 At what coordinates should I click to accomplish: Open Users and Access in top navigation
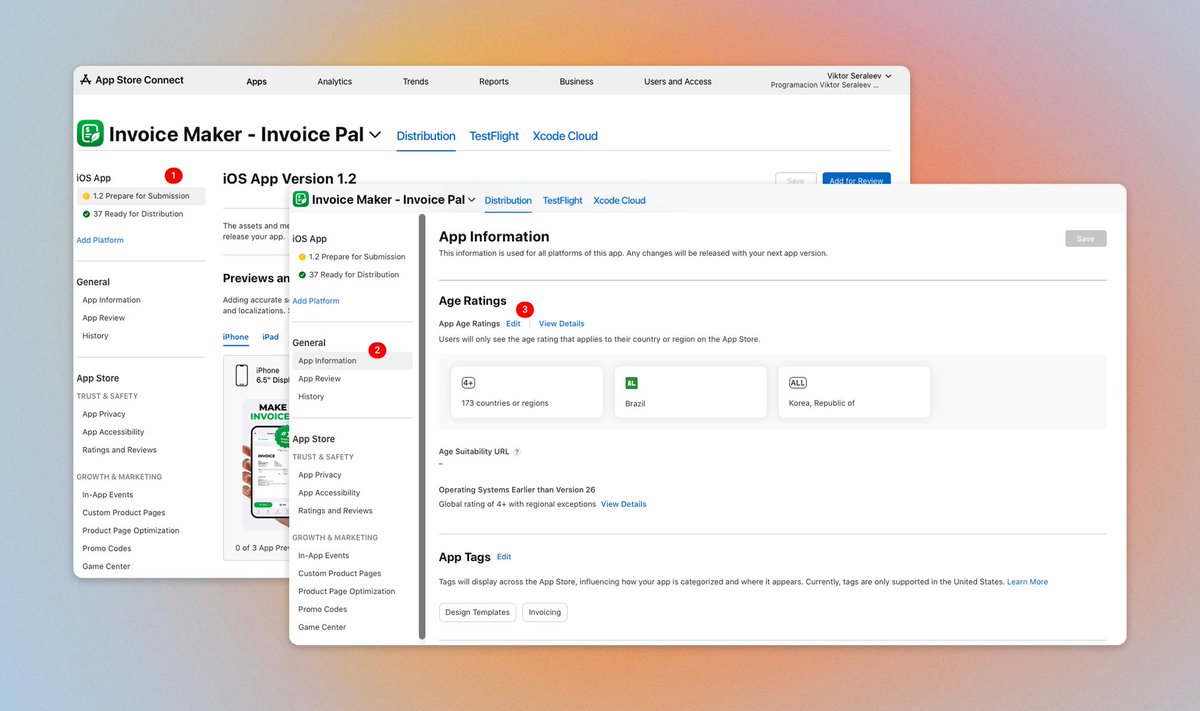click(x=678, y=82)
